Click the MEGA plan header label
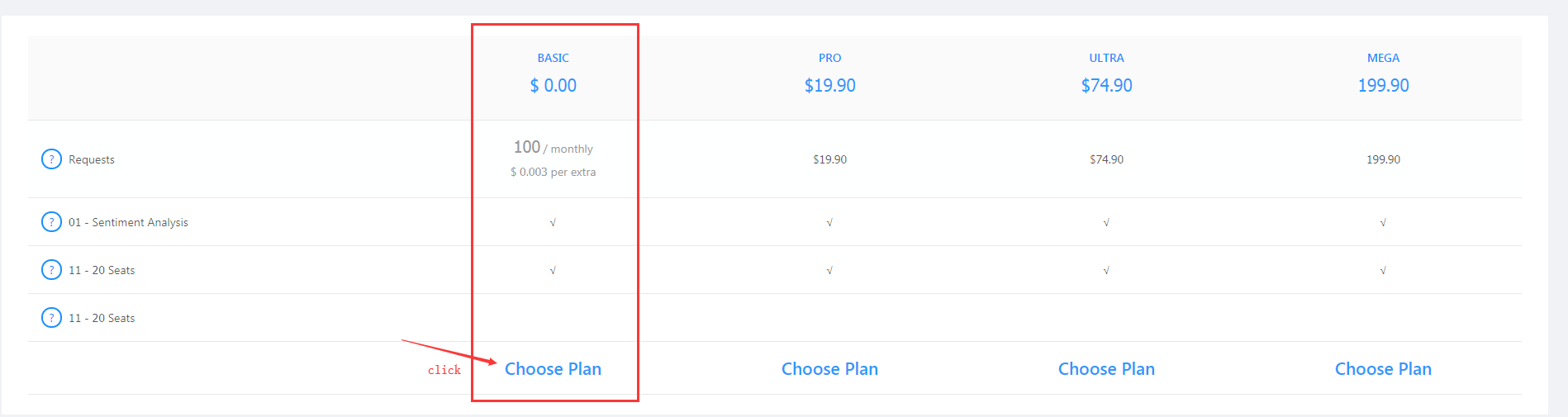 (x=1383, y=58)
